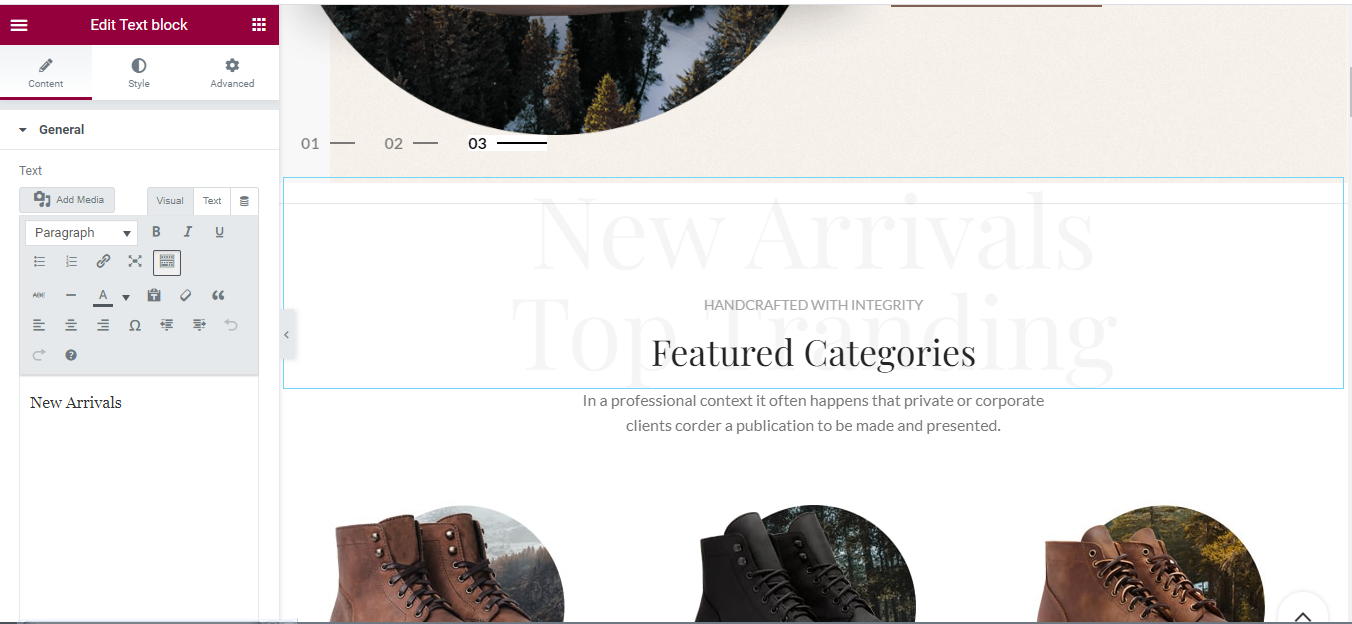Toggle bold formatting
The image size is (1352, 624).
(x=156, y=232)
